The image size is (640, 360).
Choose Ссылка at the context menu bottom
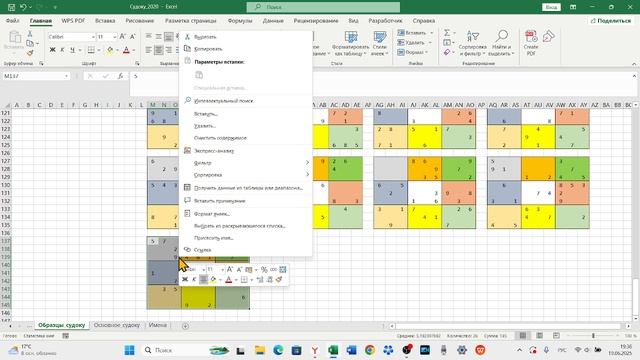(x=202, y=250)
